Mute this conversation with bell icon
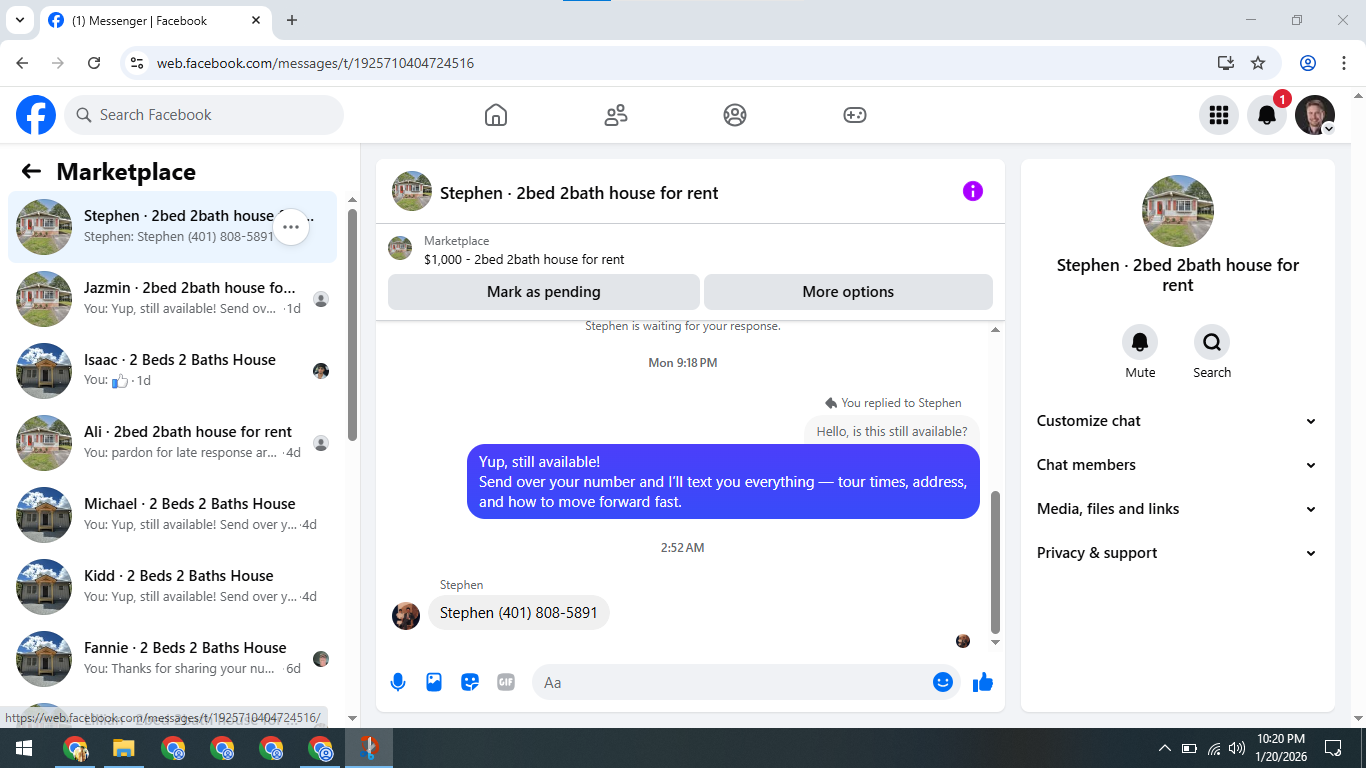This screenshot has height=768, width=1366. [x=1140, y=343]
